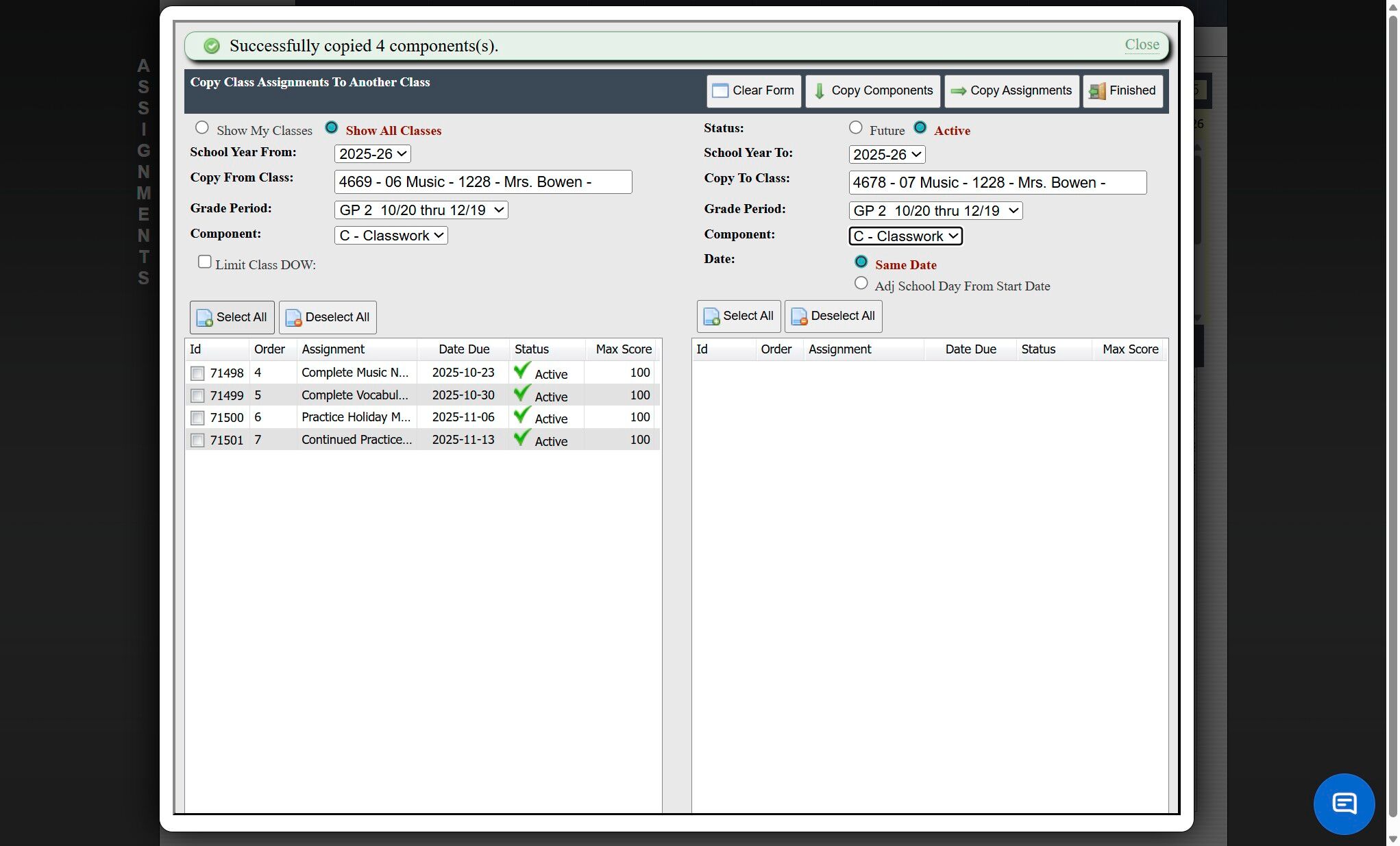Open the Copy To Component dropdown

pos(905,236)
